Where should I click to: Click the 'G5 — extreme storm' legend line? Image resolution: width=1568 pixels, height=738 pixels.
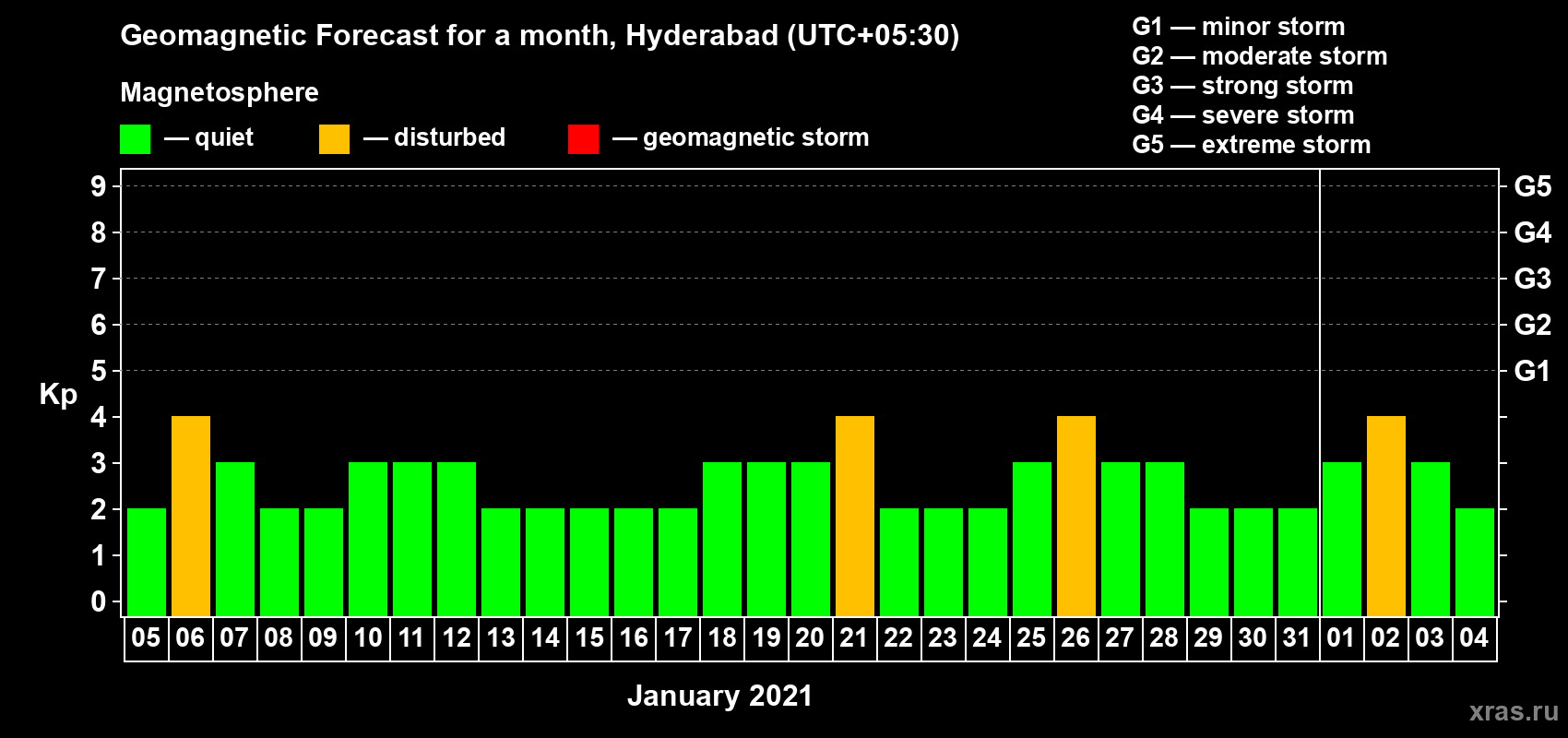[1252, 145]
